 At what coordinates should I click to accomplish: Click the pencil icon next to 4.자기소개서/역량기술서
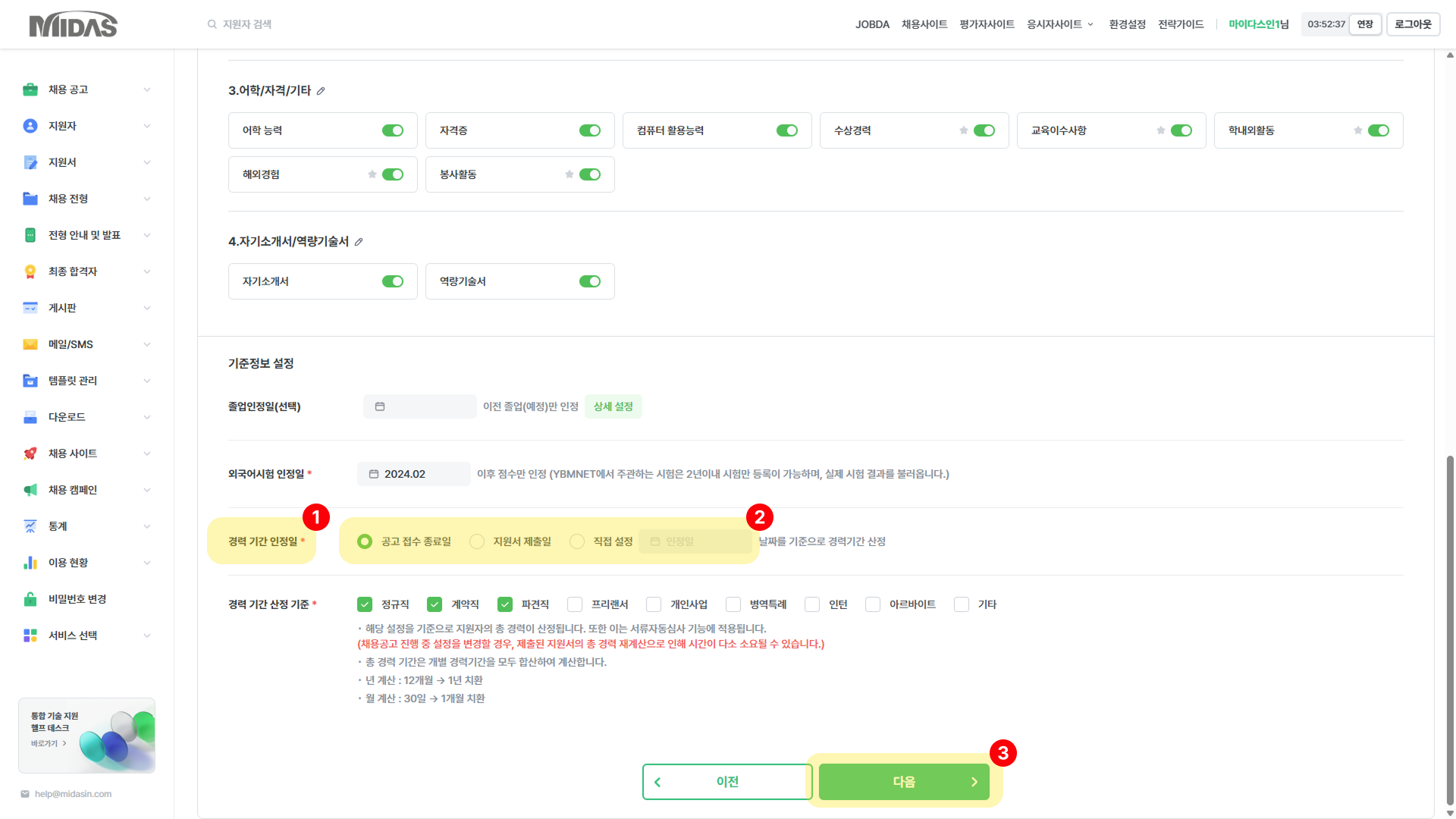pos(359,242)
